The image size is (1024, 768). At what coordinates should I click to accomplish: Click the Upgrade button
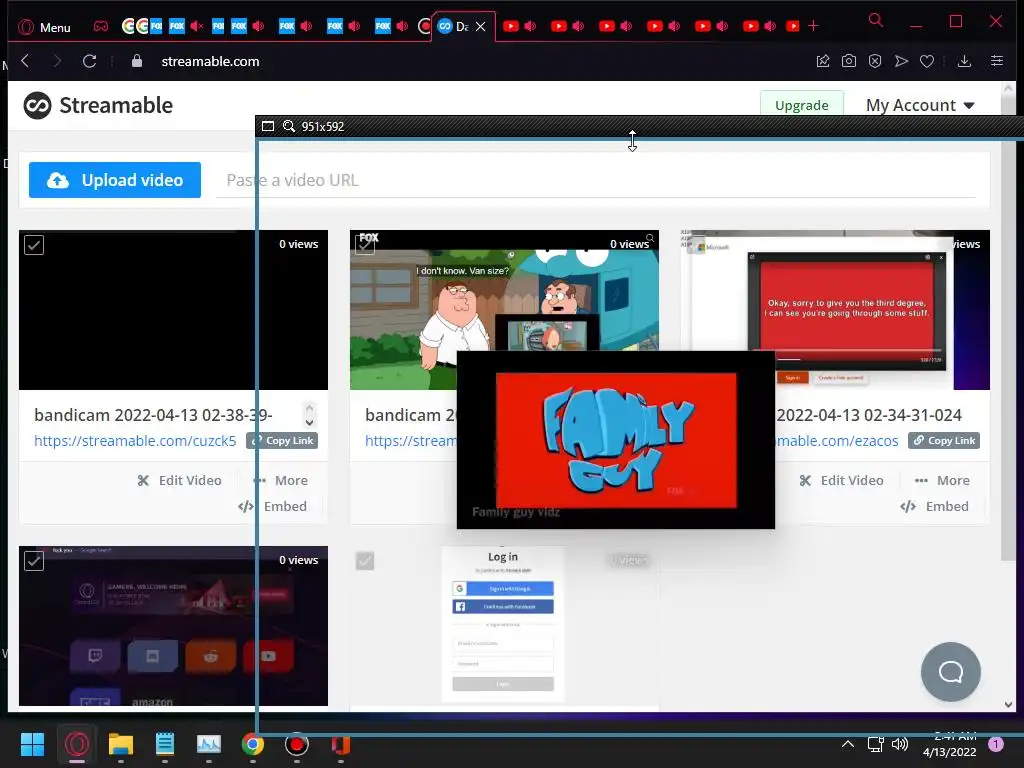click(801, 105)
